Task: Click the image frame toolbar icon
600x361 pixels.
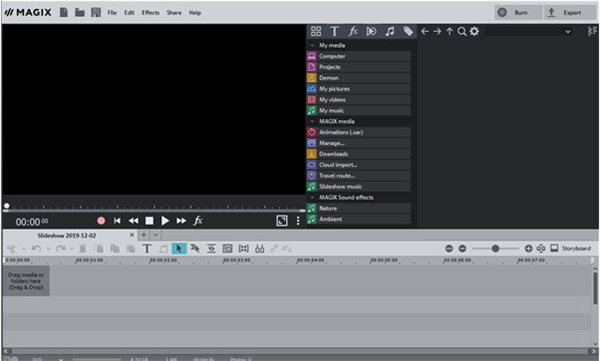Action: [x=227, y=249]
